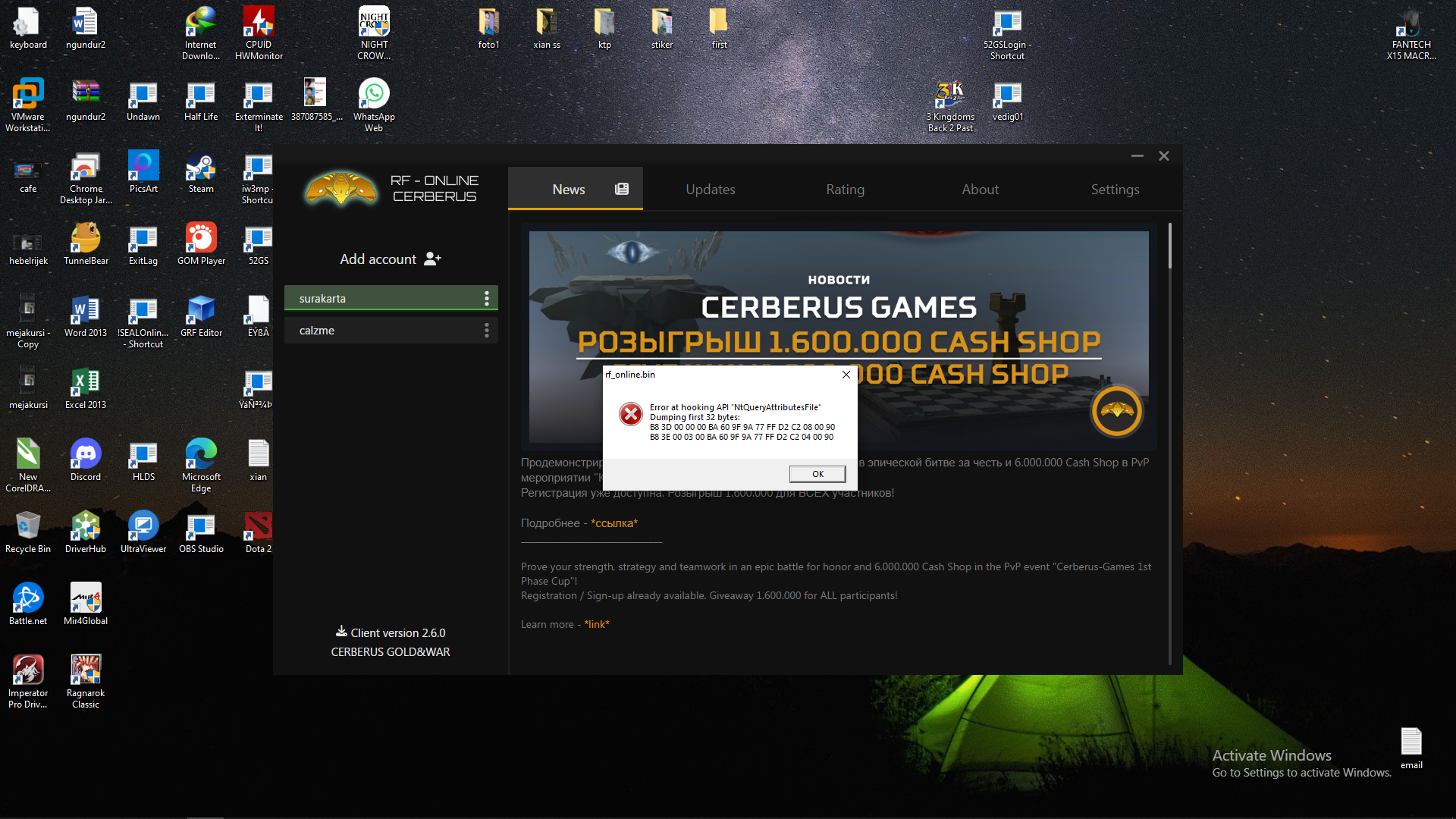Switch to the Rating tab

point(845,189)
